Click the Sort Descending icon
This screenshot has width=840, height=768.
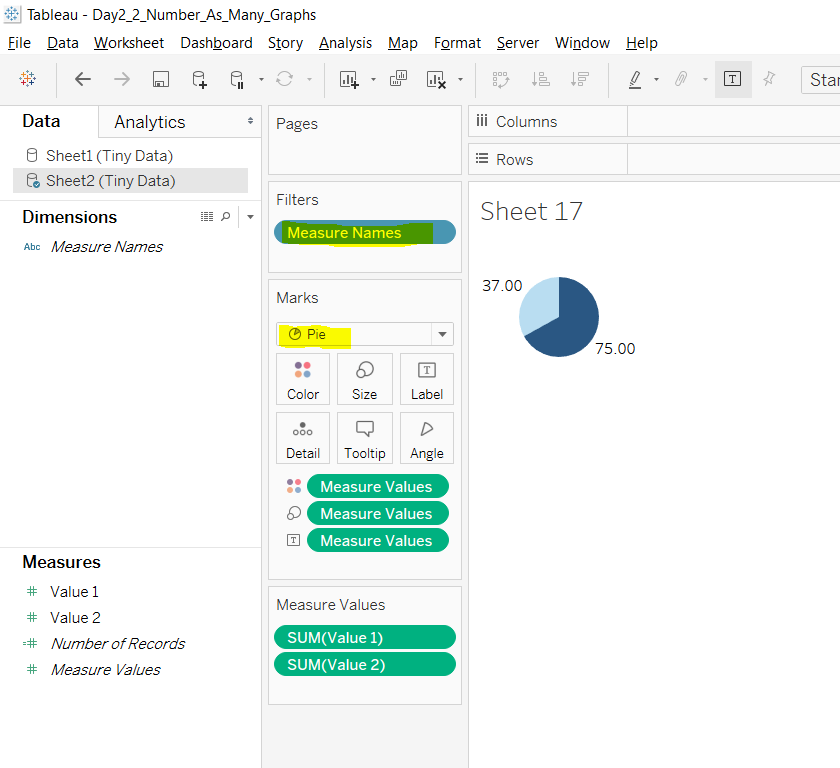coord(580,79)
